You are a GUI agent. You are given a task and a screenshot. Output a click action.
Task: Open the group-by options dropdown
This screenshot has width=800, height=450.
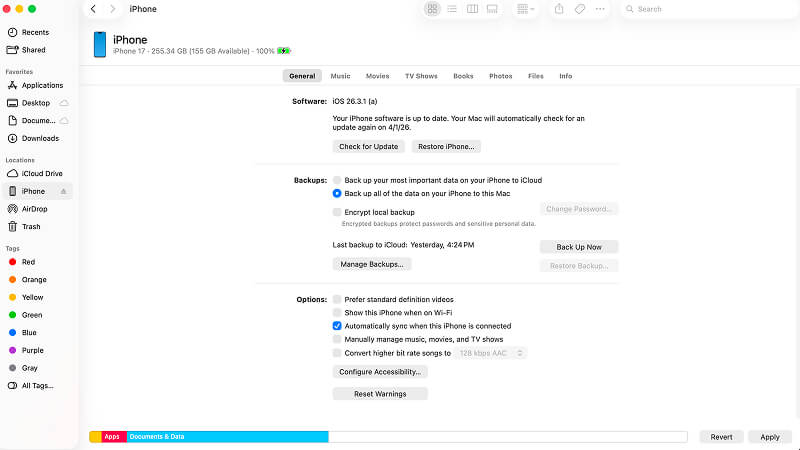coord(525,9)
